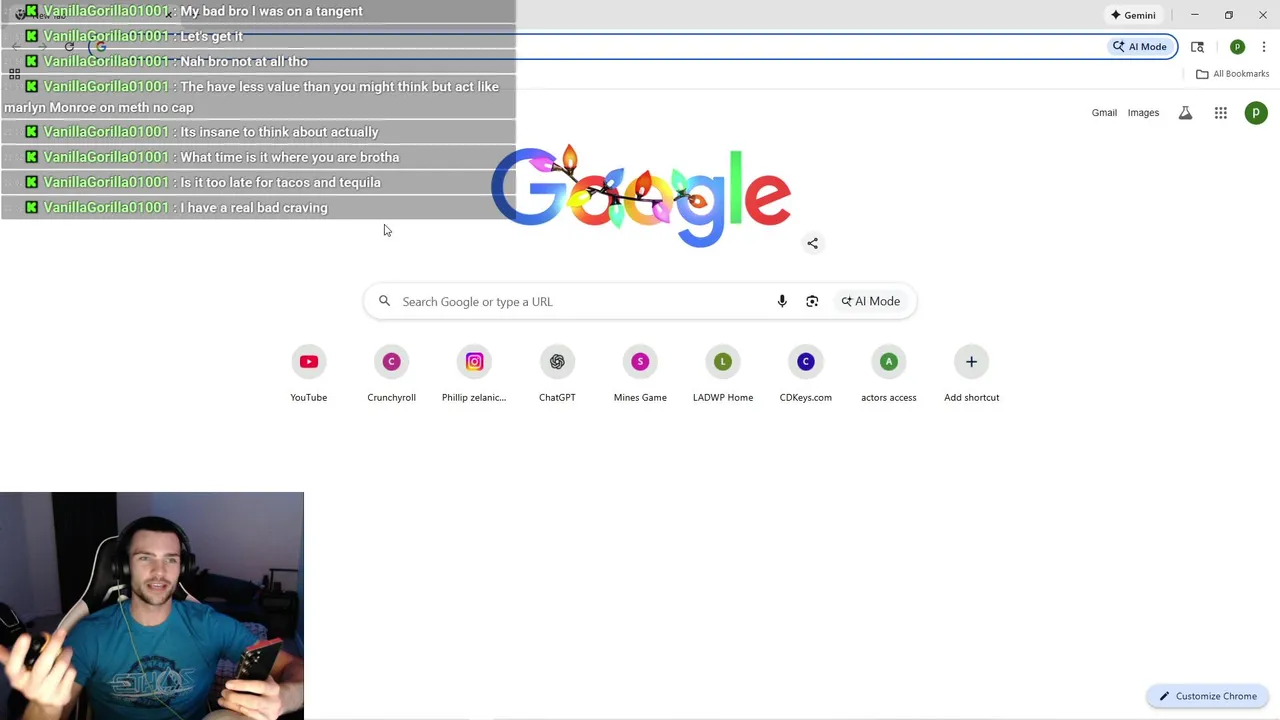This screenshot has width=1280, height=720.
Task: Click the webcam overlay video
Action: (x=152, y=605)
